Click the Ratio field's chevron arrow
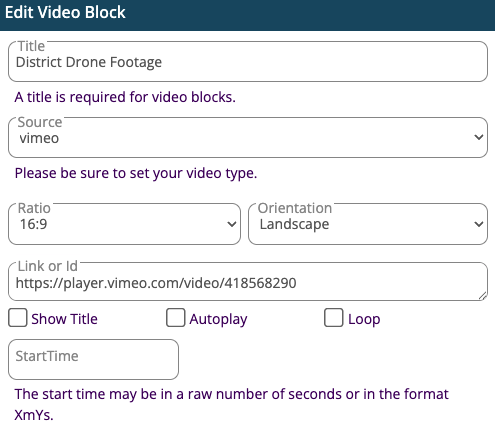 (x=232, y=224)
